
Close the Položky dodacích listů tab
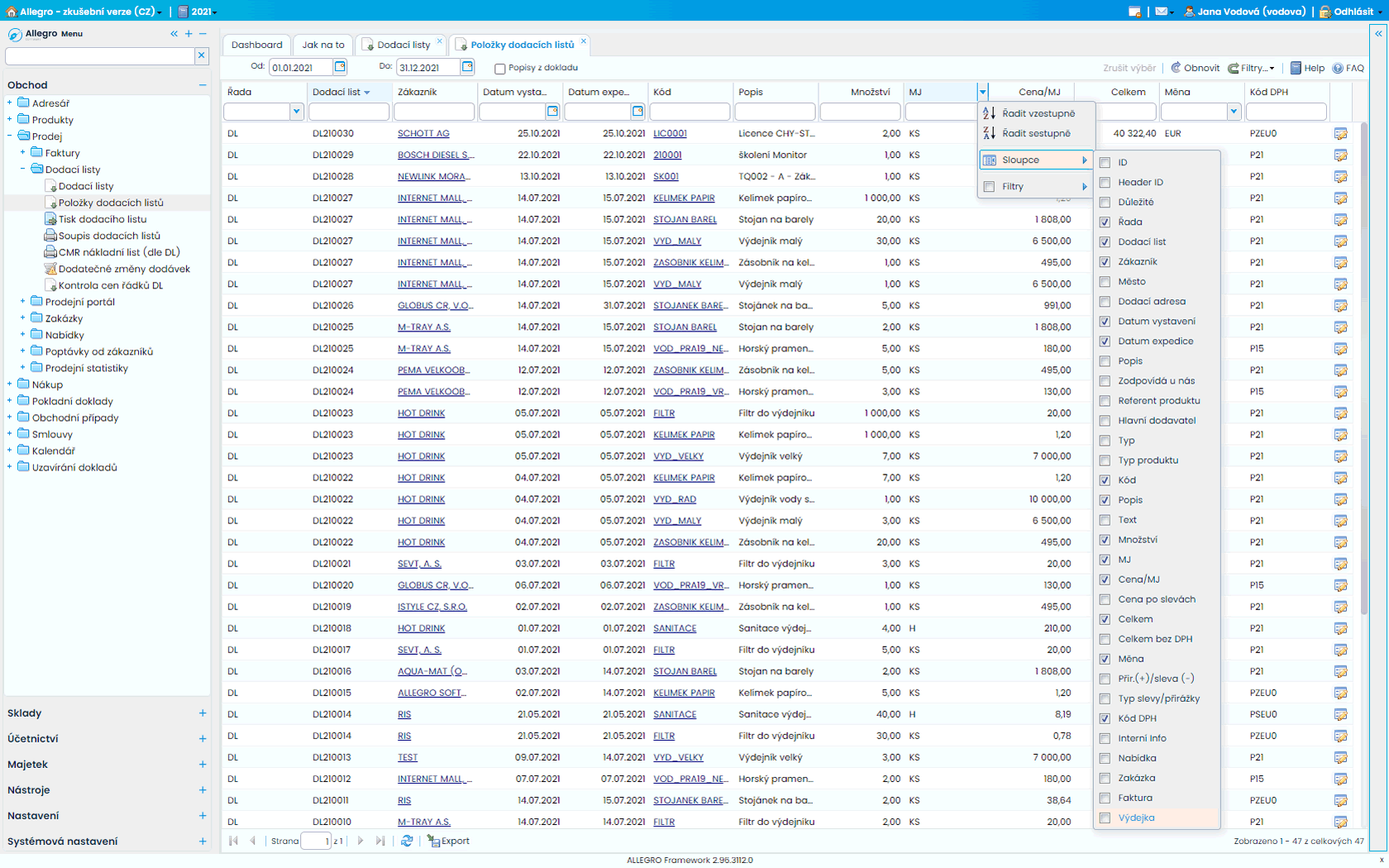coord(583,41)
